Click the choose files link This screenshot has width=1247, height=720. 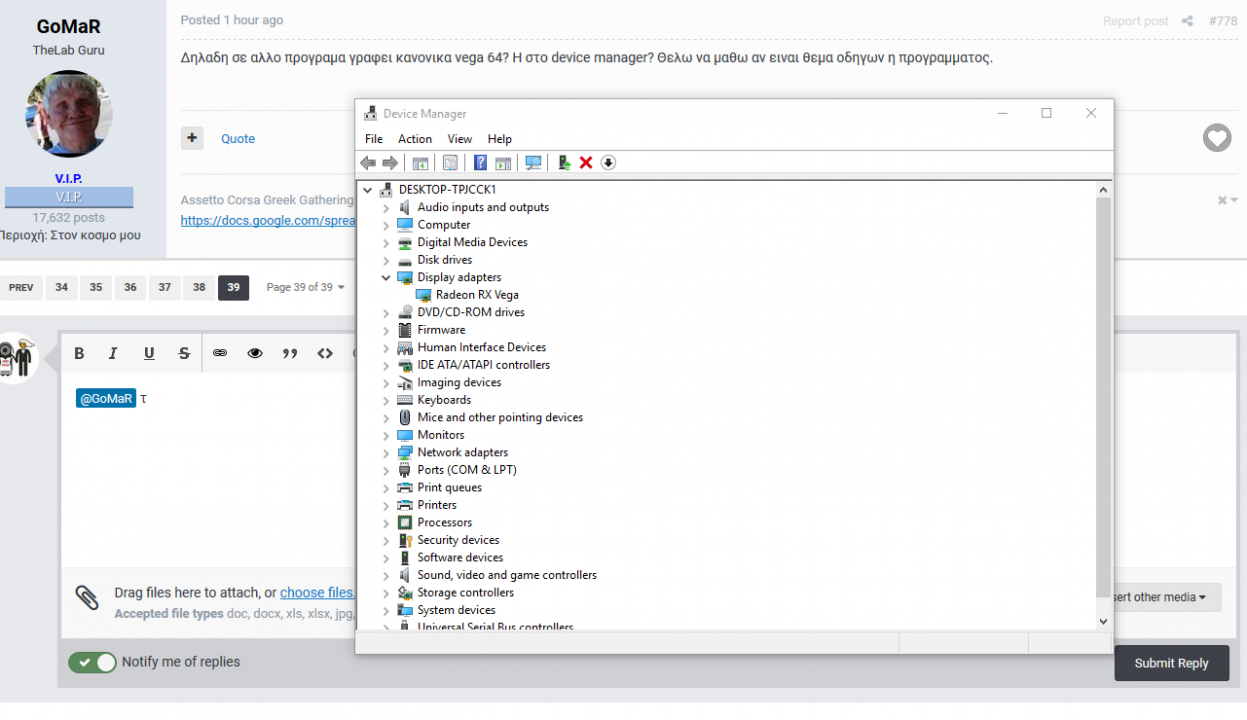click(317, 593)
